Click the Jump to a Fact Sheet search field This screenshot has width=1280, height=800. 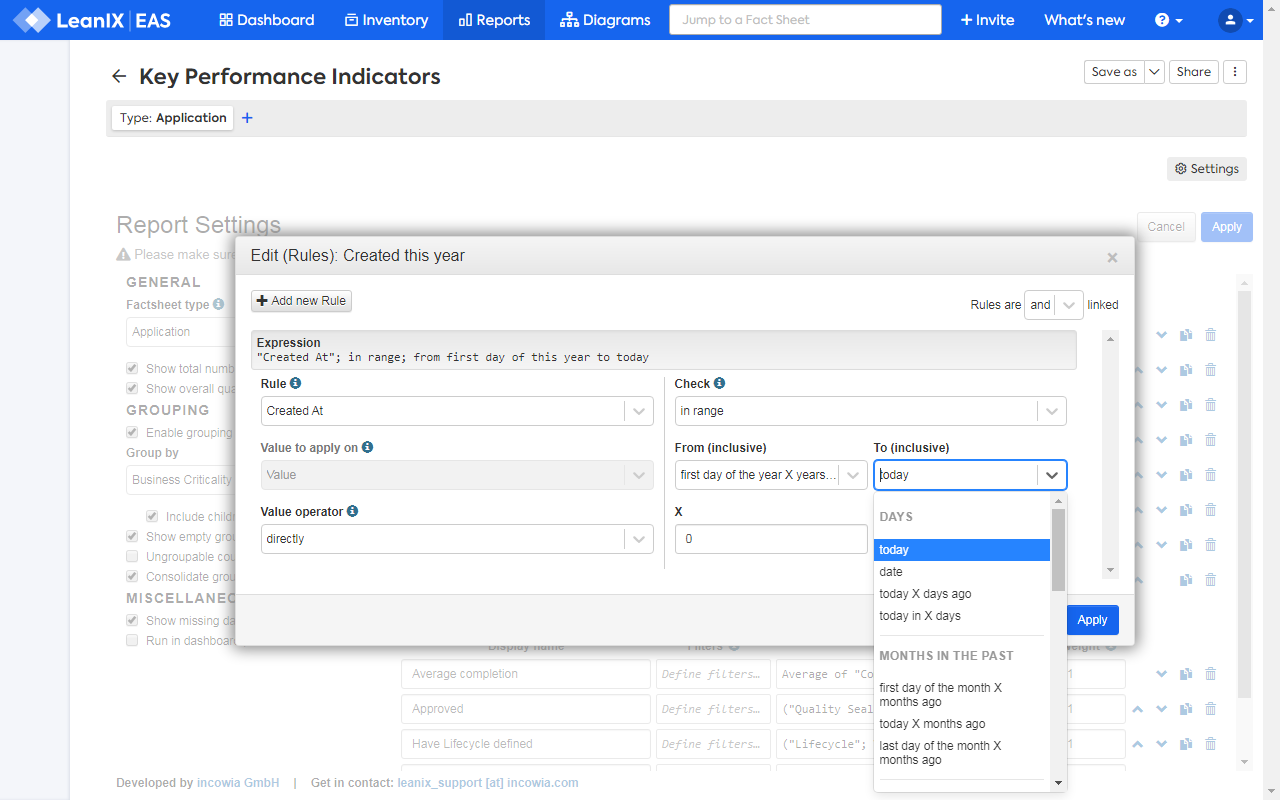pos(805,20)
